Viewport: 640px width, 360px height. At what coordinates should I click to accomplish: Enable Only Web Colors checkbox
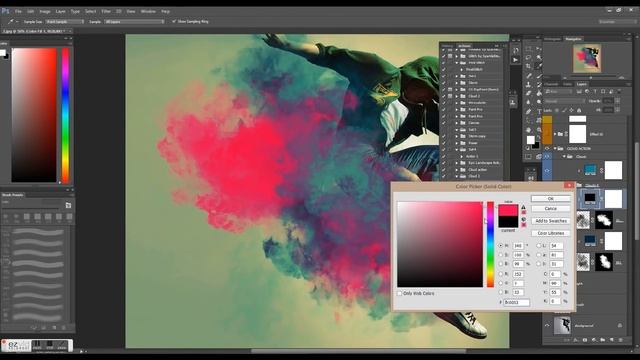(400, 293)
